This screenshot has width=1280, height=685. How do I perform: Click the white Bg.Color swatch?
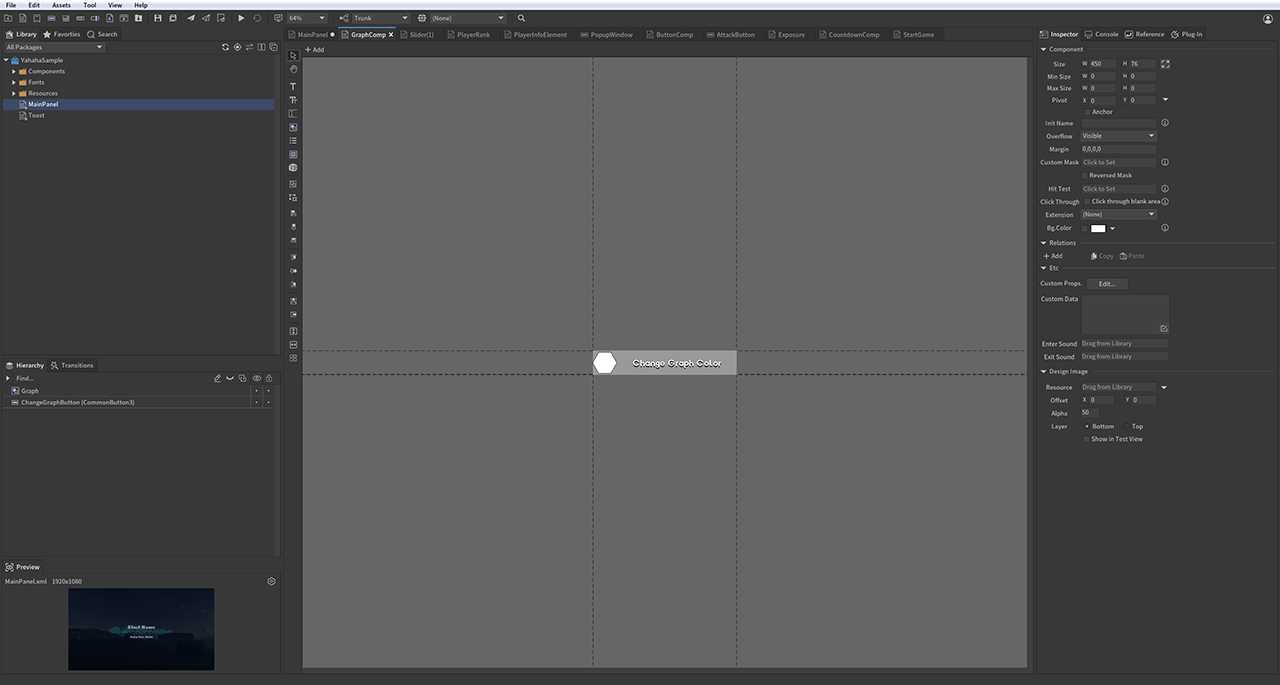coord(1097,228)
